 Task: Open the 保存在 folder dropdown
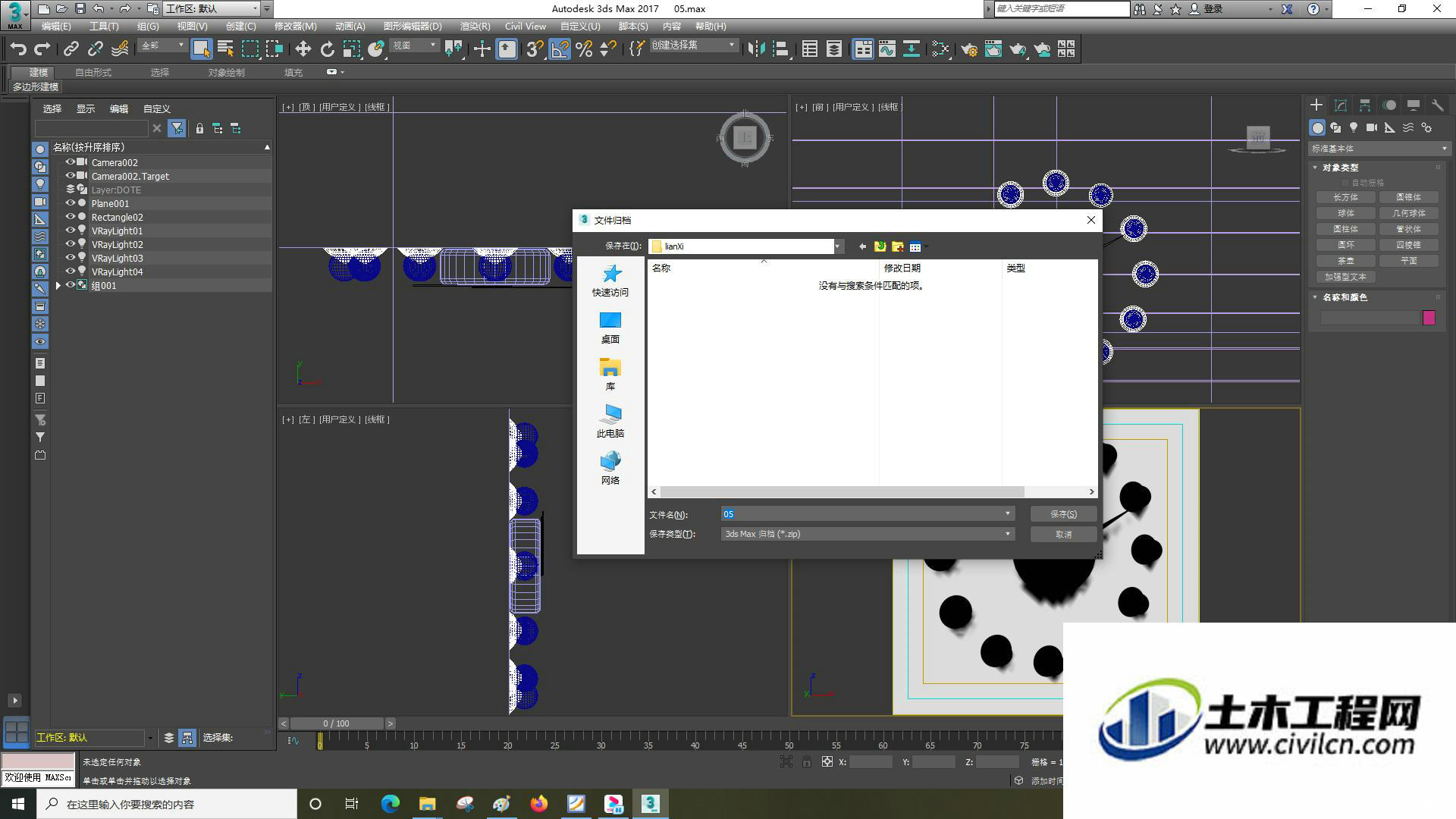tap(838, 246)
